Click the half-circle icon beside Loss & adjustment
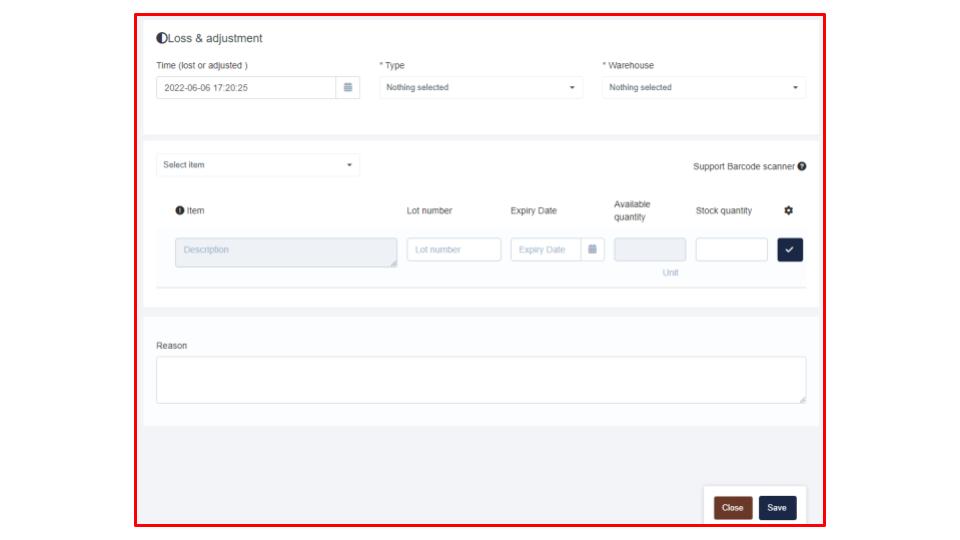The height and width of the screenshot is (540, 960). (x=162, y=39)
